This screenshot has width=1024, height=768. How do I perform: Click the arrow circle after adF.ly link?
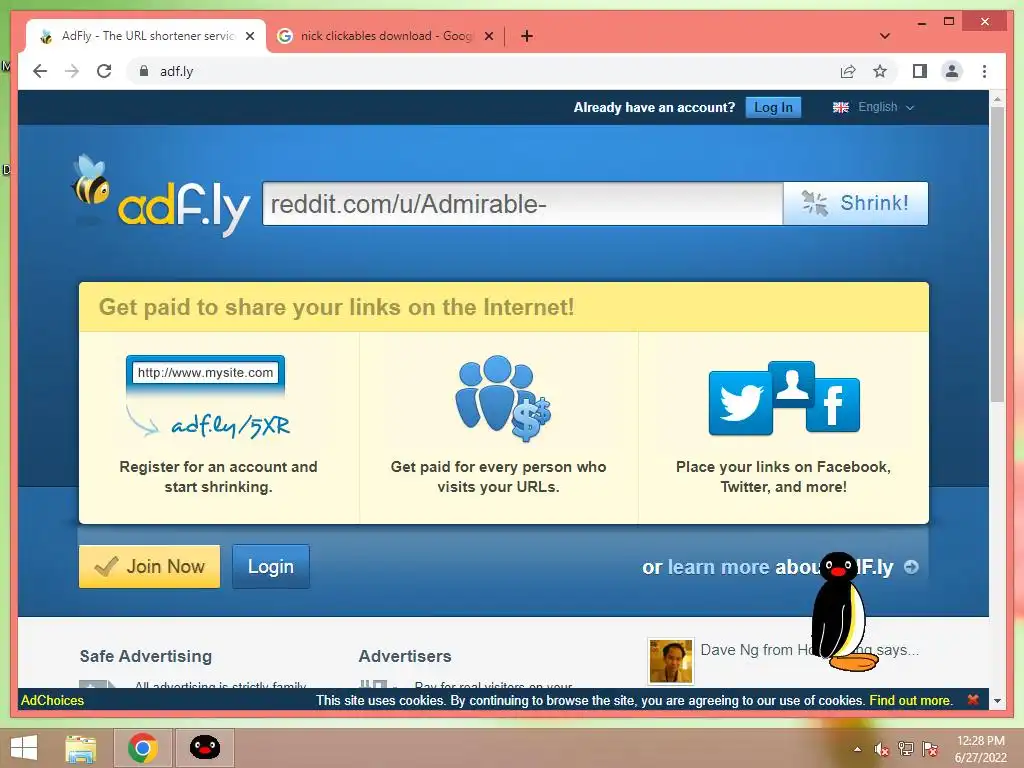tap(911, 567)
